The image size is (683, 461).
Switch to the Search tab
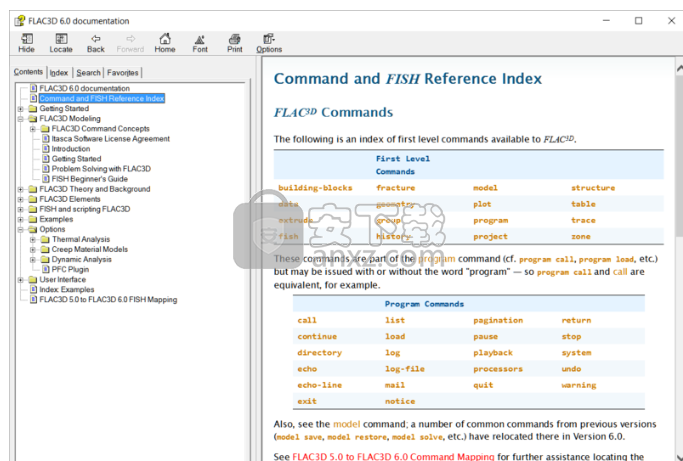tap(88, 73)
